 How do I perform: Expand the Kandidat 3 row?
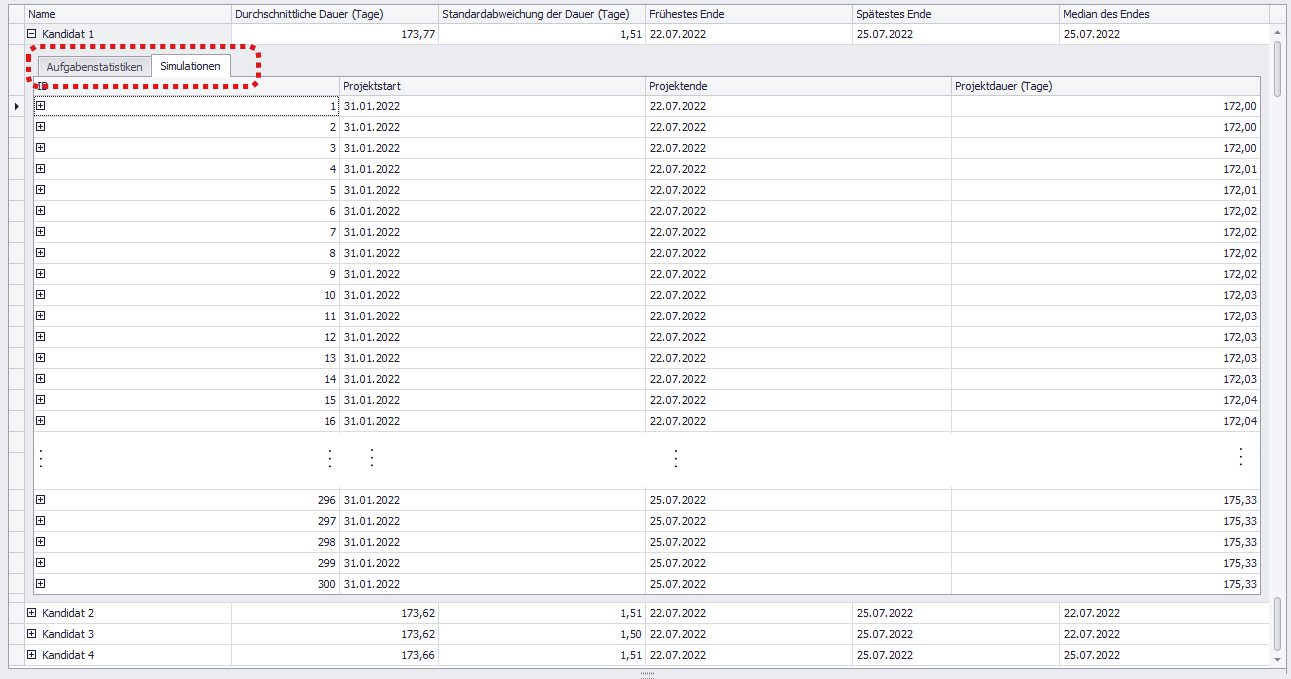coord(32,634)
